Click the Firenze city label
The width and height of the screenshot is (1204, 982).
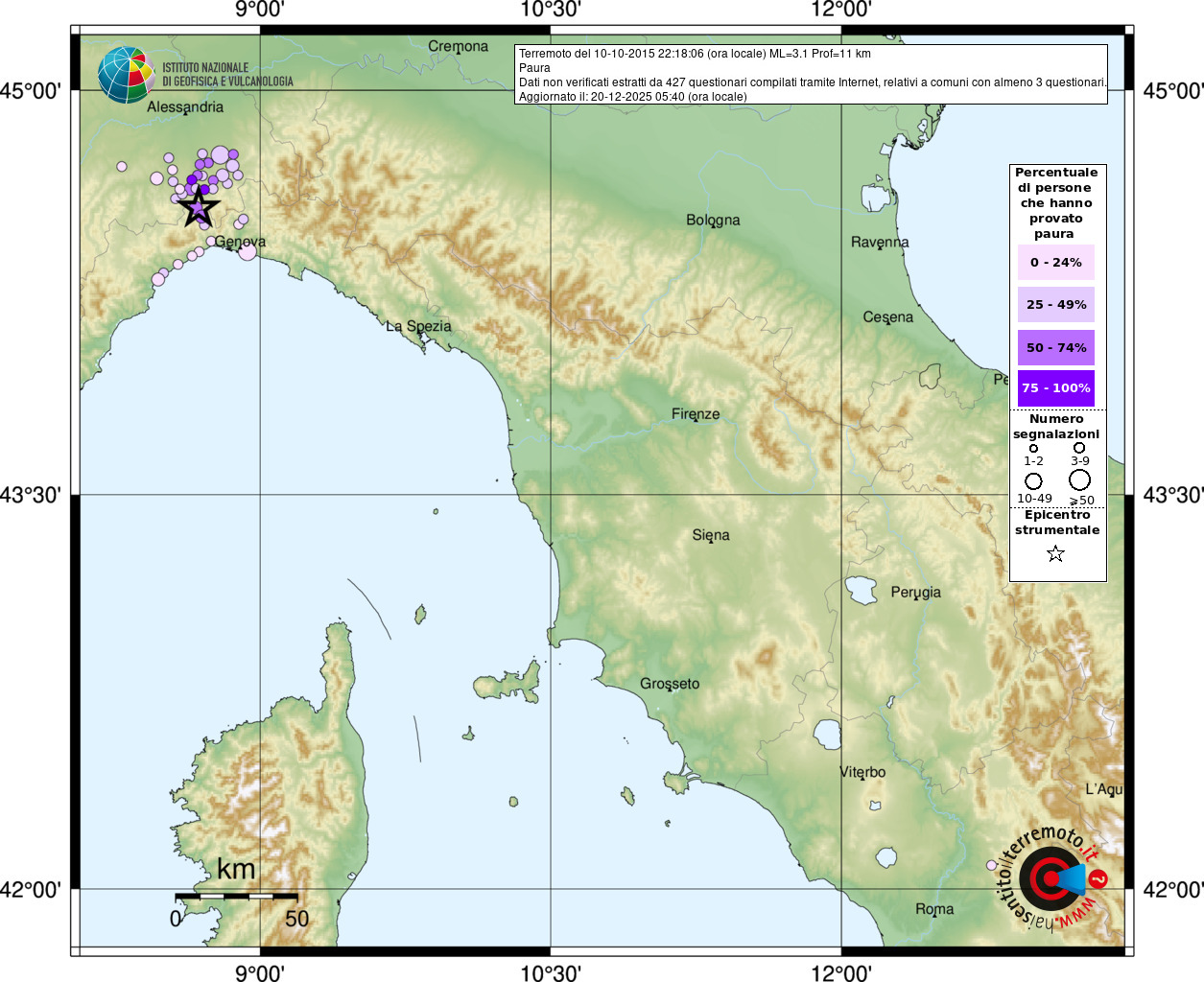(x=696, y=414)
